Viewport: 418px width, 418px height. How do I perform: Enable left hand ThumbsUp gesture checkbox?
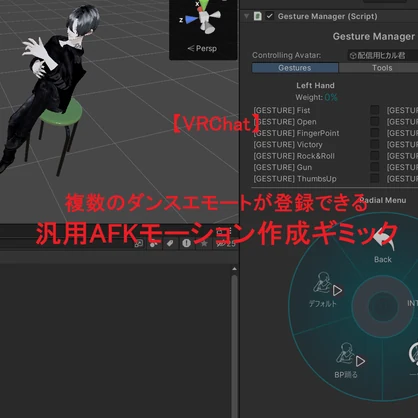[375, 178]
